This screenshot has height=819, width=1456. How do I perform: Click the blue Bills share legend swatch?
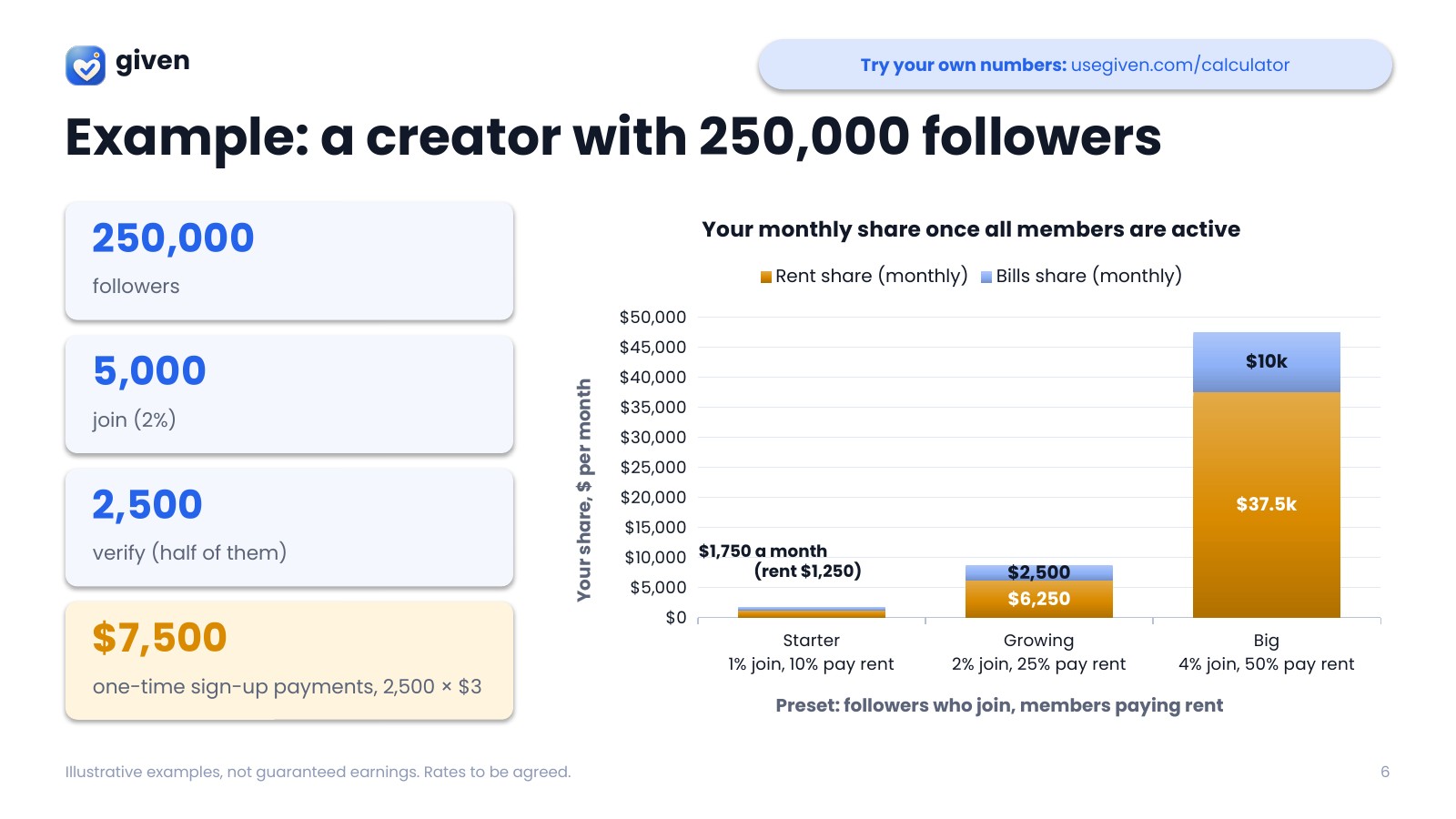(x=986, y=277)
